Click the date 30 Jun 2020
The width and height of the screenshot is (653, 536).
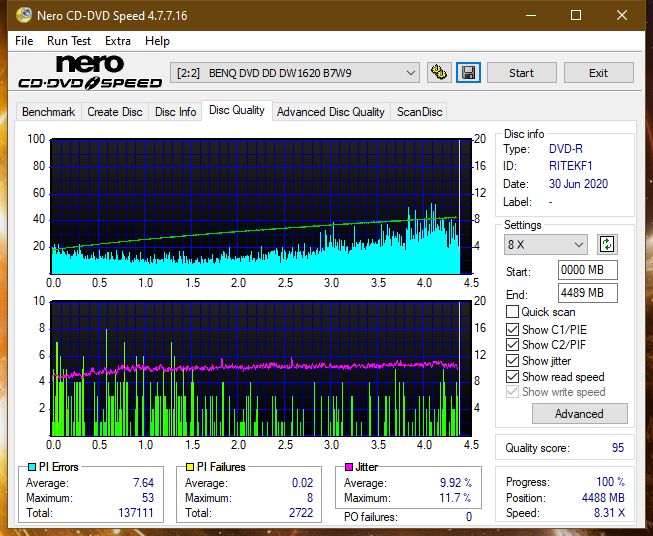point(578,184)
